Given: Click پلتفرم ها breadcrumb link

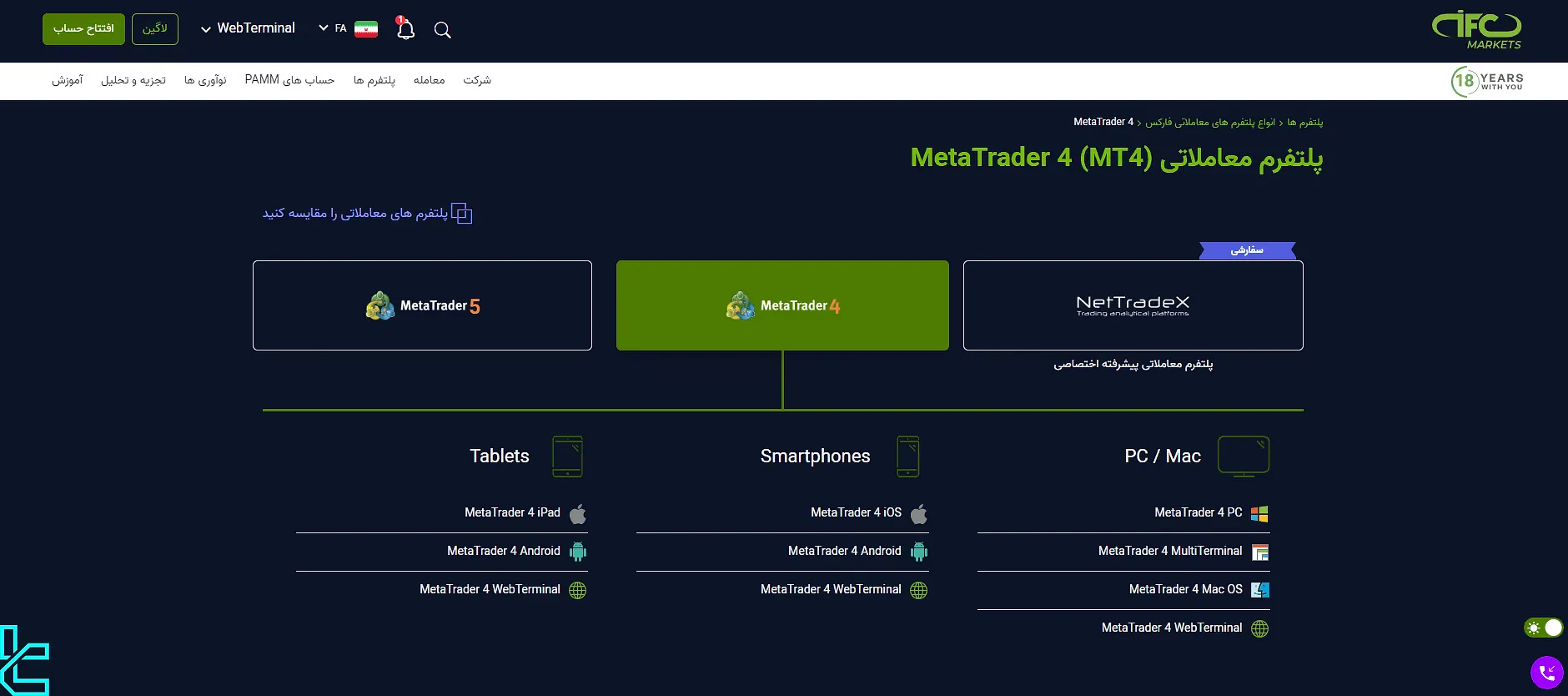Looking at the screenshot, I should tap(1305, 123).
